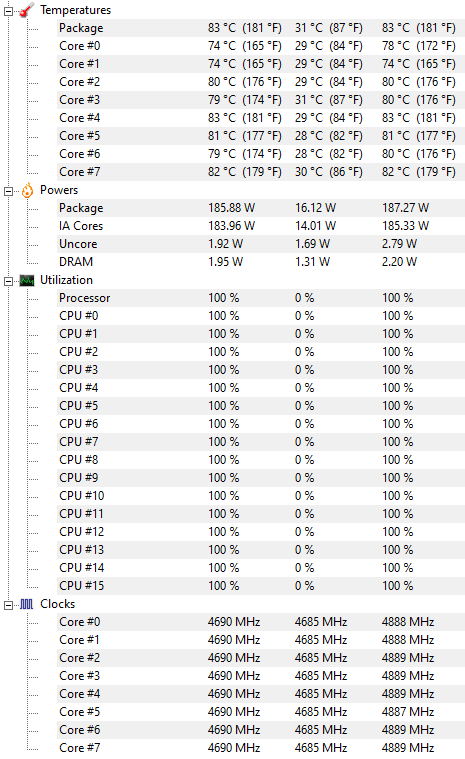Select the DRAM power row
This screenshot has width=465, height=759.
[261, 262]
